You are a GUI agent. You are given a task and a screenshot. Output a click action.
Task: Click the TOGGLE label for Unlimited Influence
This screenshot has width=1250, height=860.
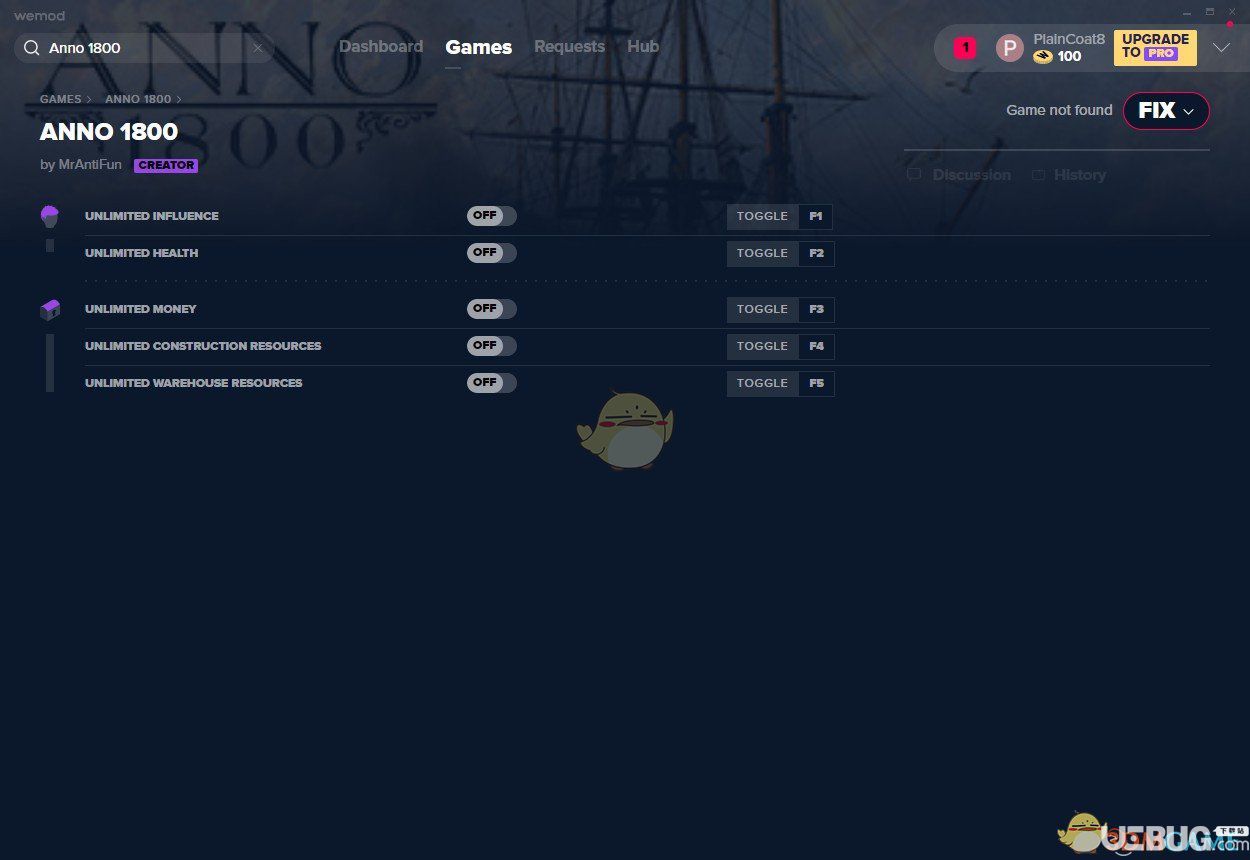[x=763, y=217]
